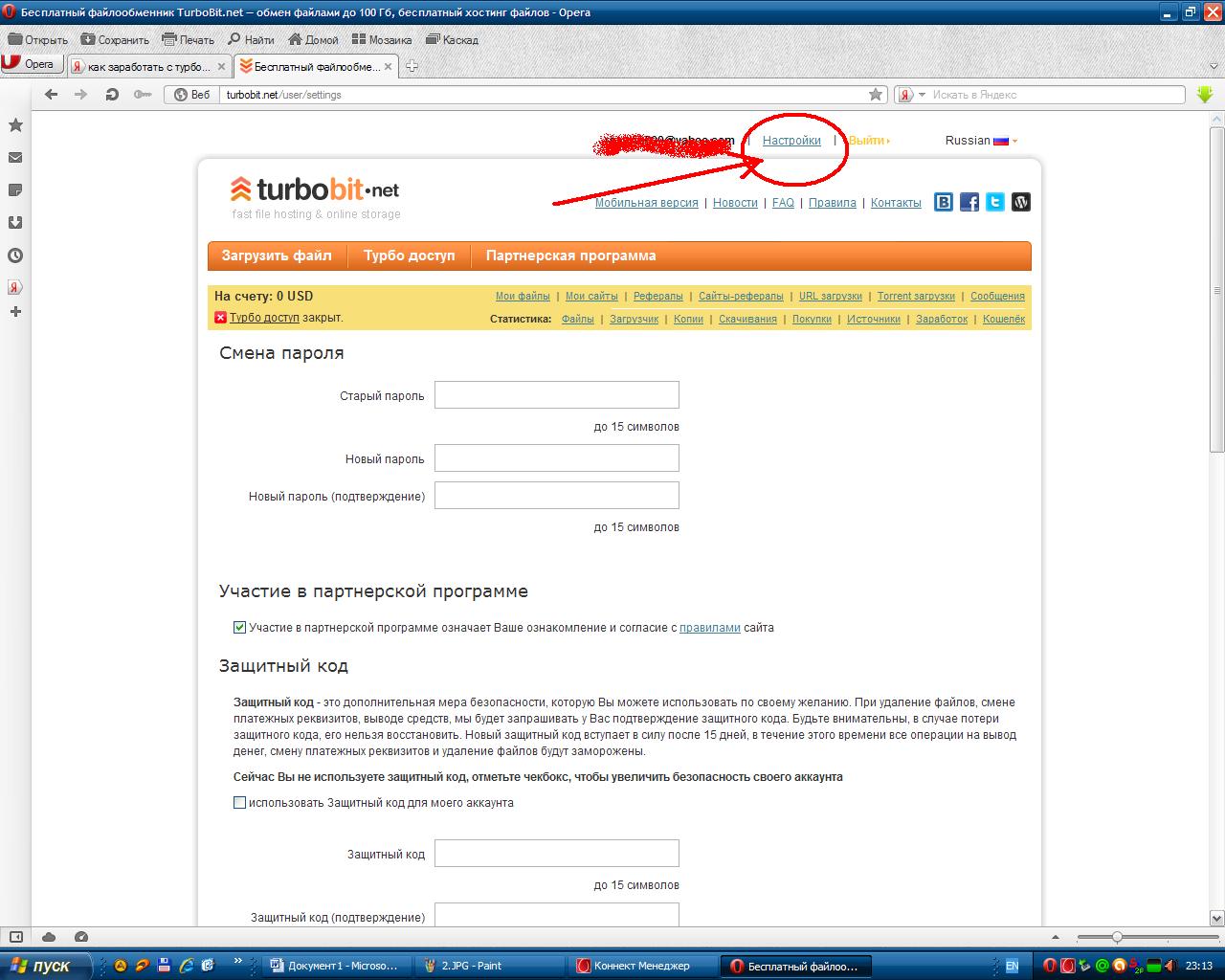Add a panel with sidebar plus icon
Screen dimensions: 1225x980
pos(15,312)
